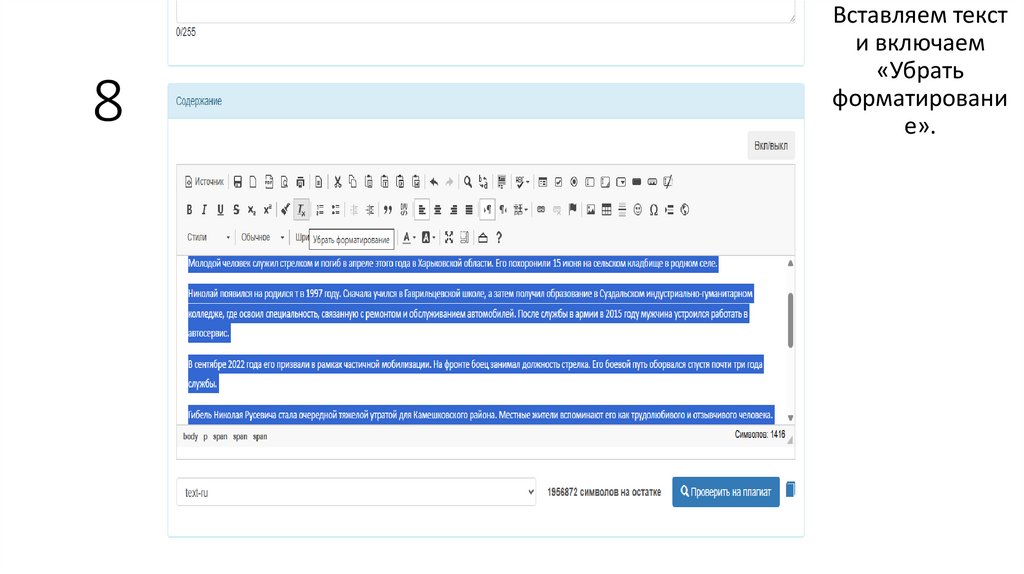The image size is (1024, 574).
Task: Click the Redo arrow icon
Action: [x=449, y=182]
